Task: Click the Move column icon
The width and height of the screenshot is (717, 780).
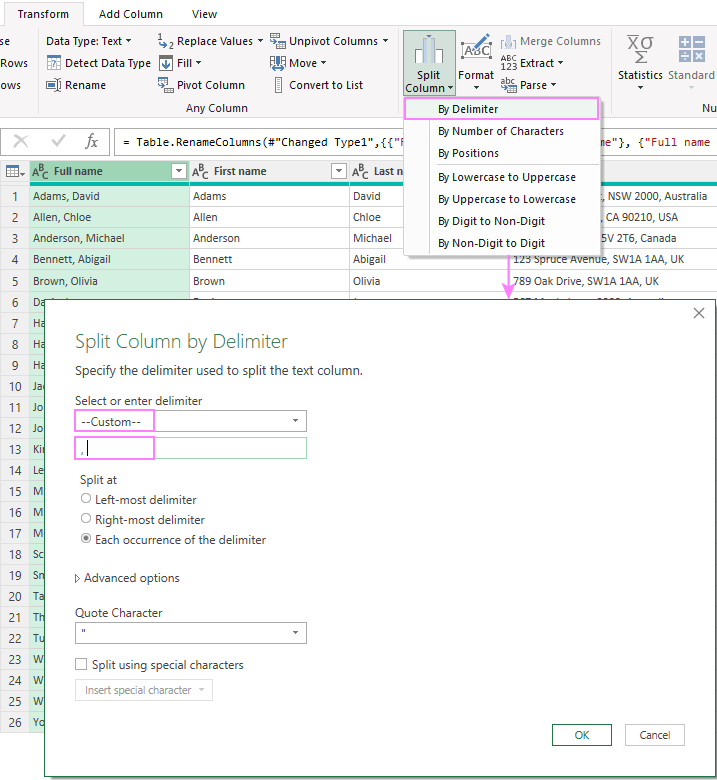Action: click(x=278, y=63)
